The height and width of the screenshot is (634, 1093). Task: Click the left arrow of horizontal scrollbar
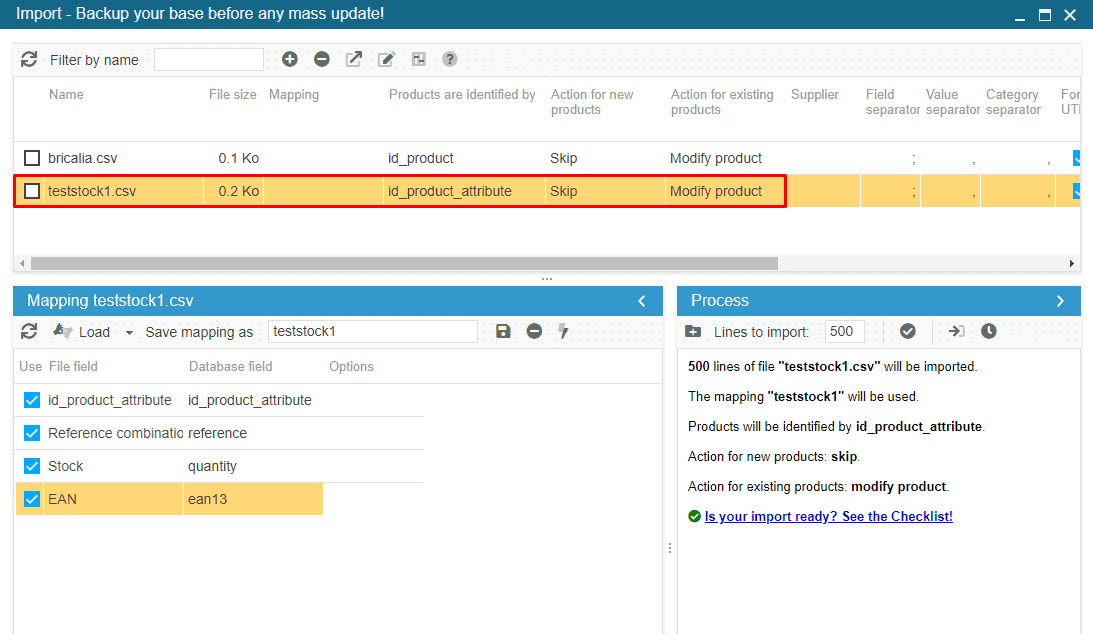click(22, 263)
